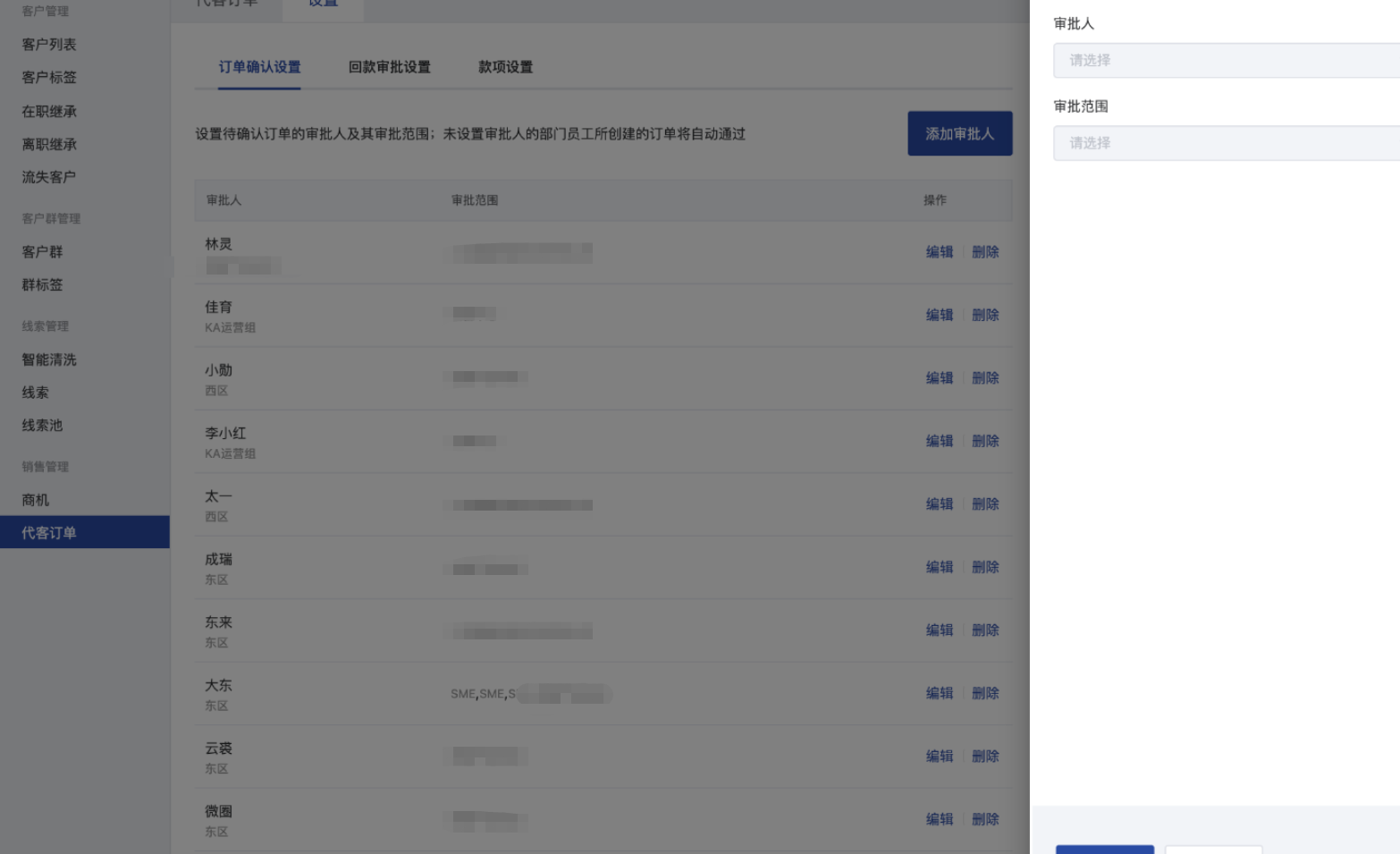Delete the 东来 approver row
This screenshot has width=1400, height=854.
point(985,630)
